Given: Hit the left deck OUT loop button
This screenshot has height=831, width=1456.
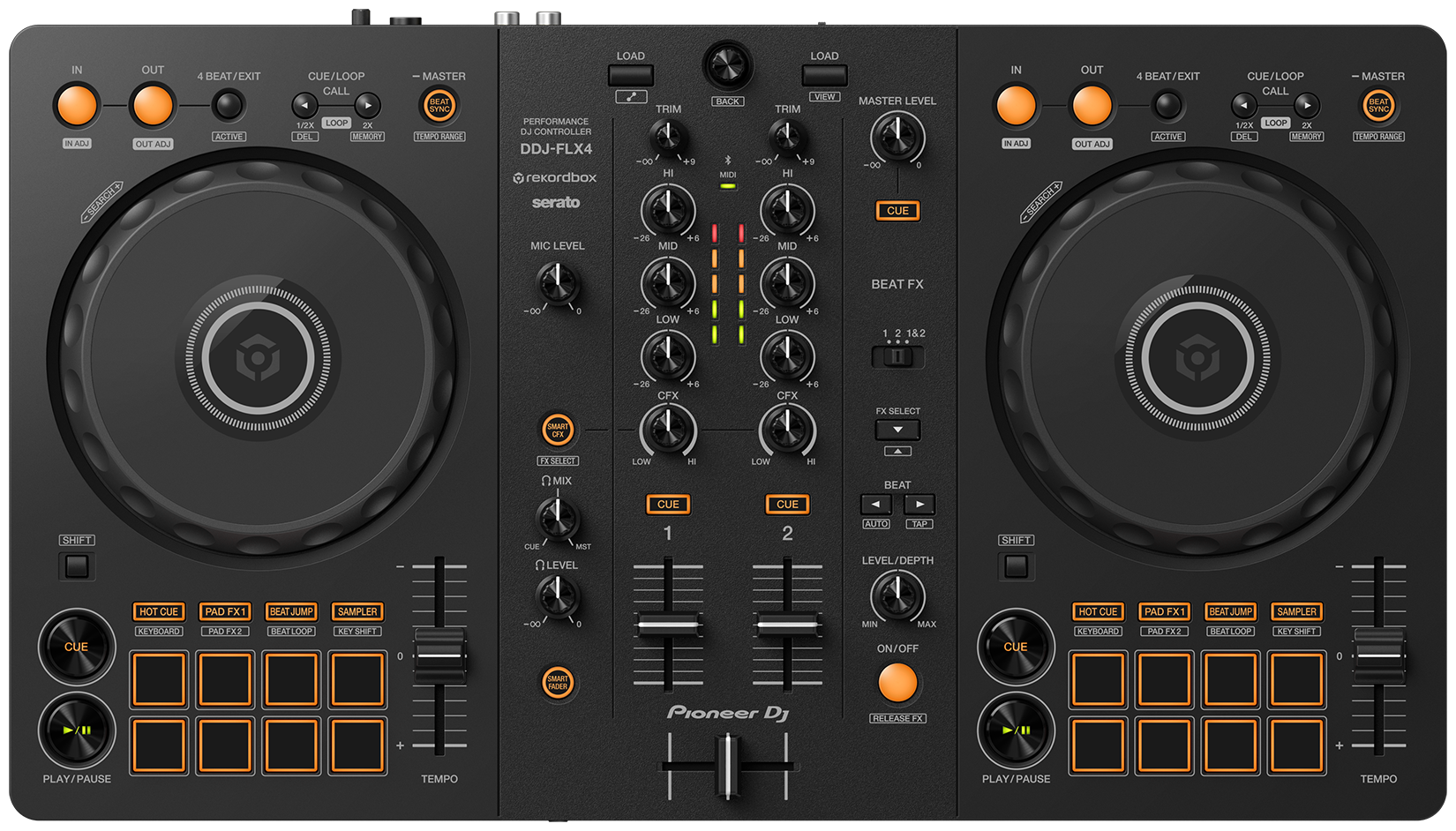Looking at the screenshot, I should tap(153, 105).
